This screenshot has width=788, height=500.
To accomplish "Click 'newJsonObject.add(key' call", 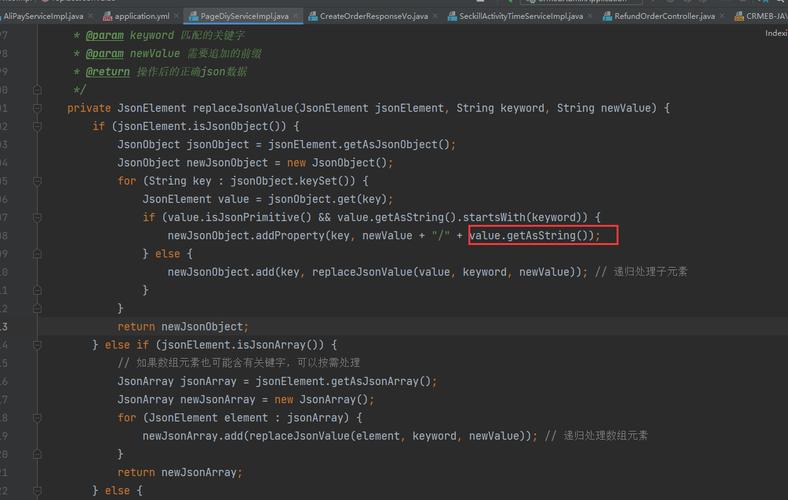I will (x=233, y=272).
